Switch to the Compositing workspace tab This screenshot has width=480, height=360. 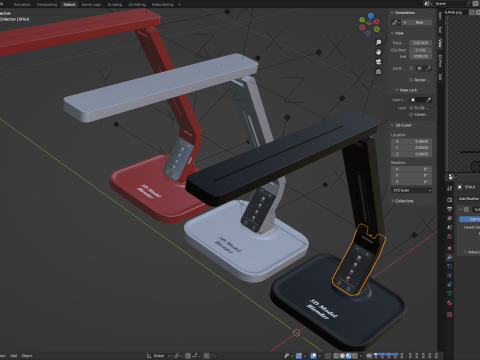47,4
